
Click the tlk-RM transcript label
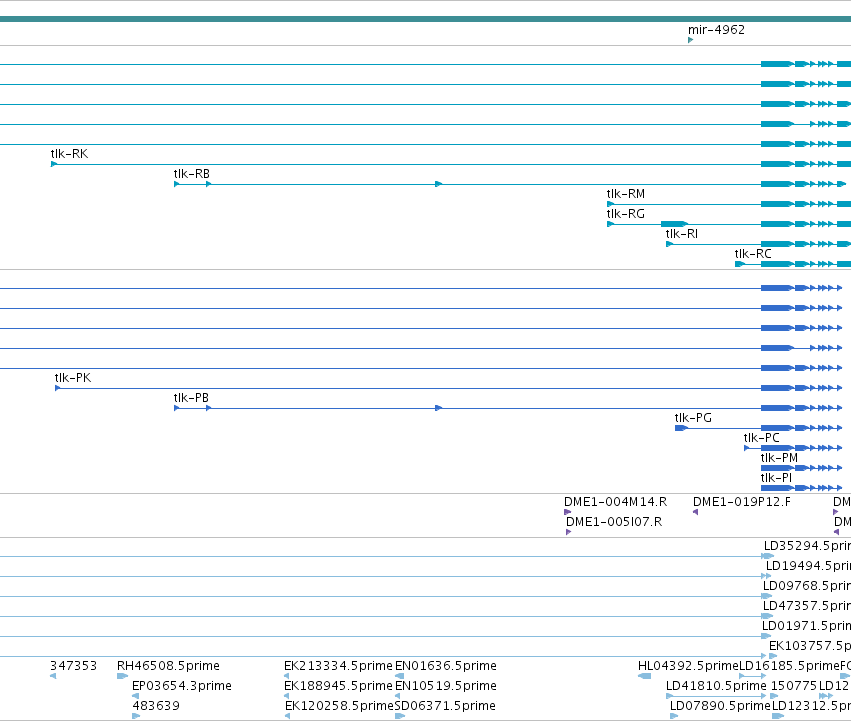(625, 194)
